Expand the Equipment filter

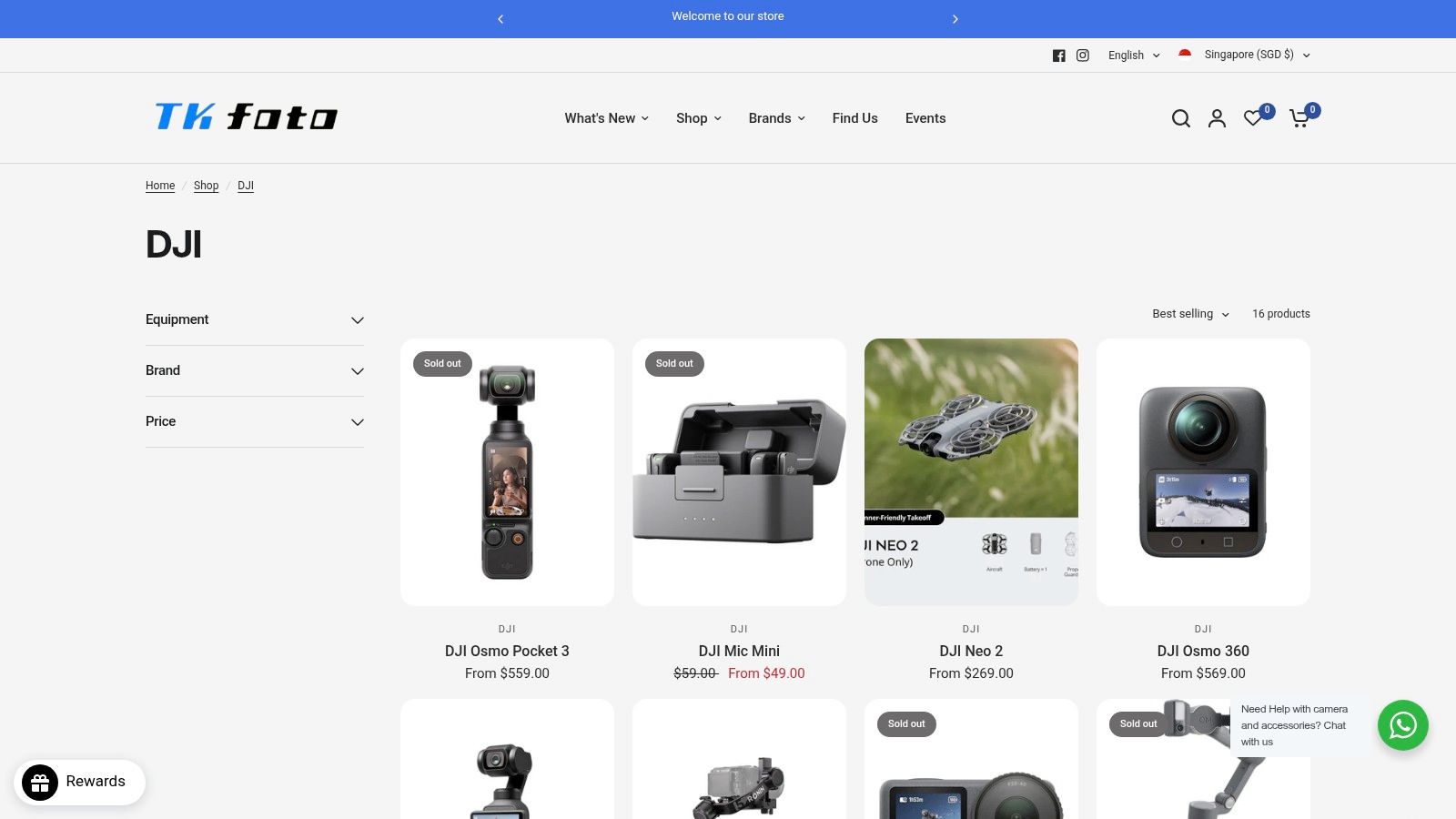click(x=255, y=319)
